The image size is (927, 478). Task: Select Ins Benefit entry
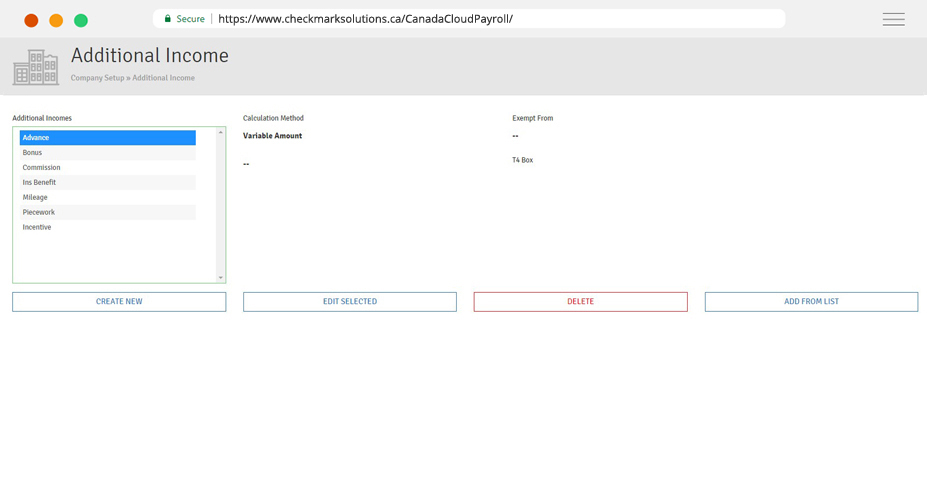pyautogui.click(x=107, y=183)
